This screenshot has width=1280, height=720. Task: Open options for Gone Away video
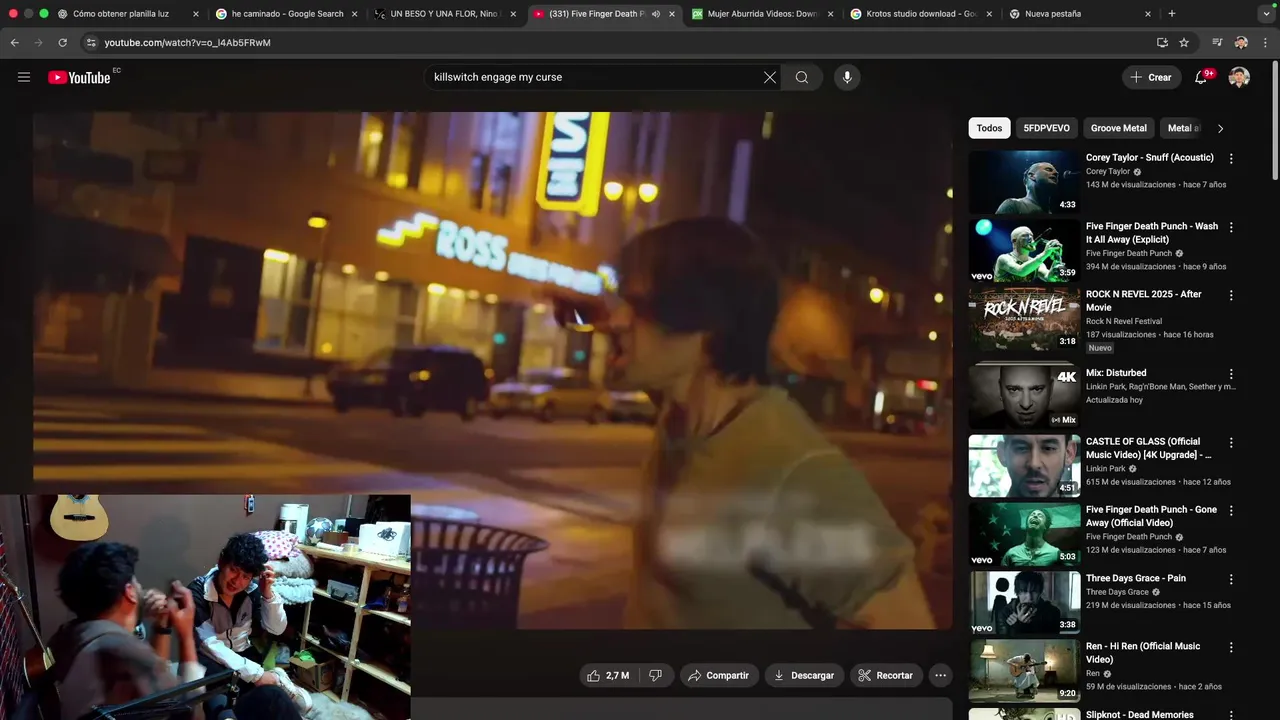(1231, 510)
